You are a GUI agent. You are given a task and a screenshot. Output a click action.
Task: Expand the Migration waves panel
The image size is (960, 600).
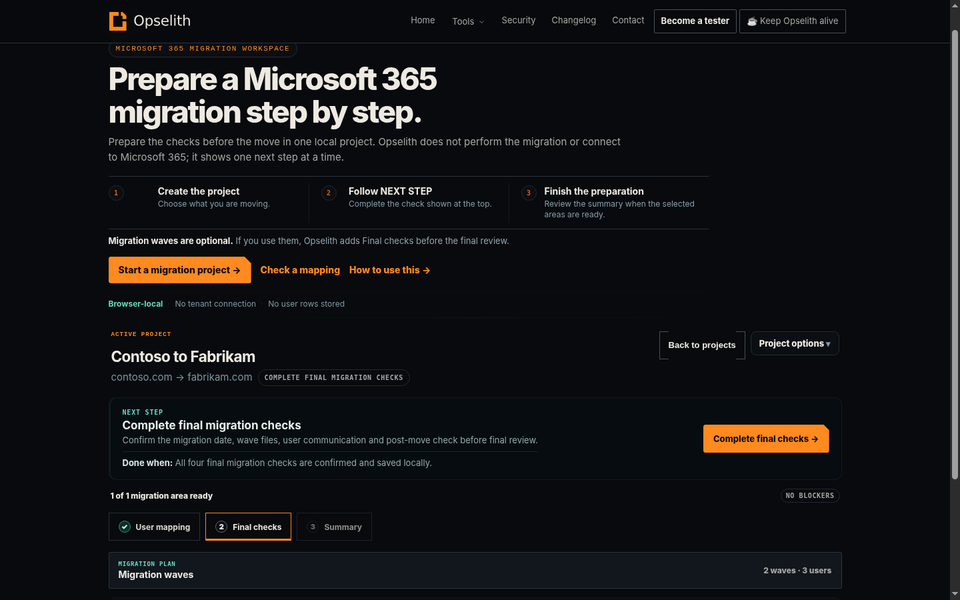(475, 570)
